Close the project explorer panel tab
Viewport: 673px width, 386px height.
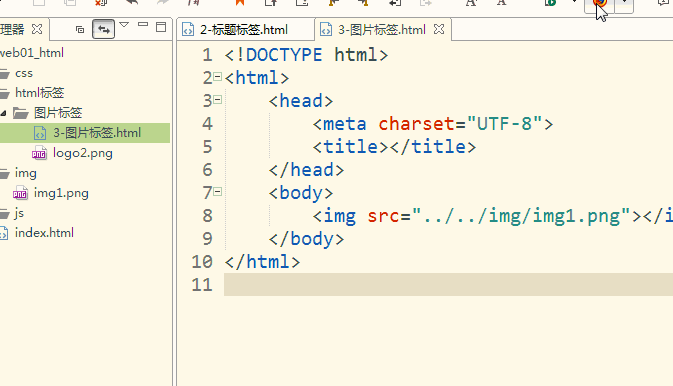(37, 29)
